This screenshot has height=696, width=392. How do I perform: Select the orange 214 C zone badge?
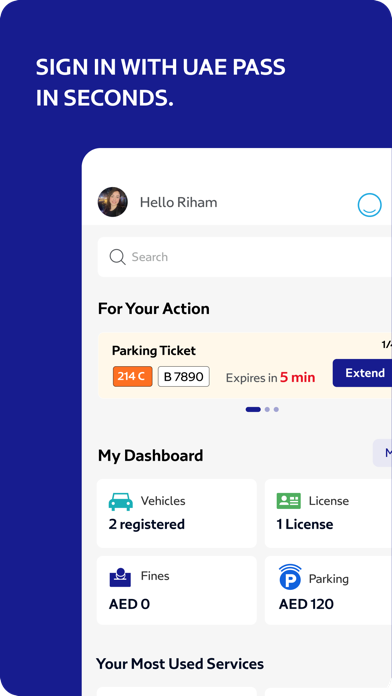[132, 376]
